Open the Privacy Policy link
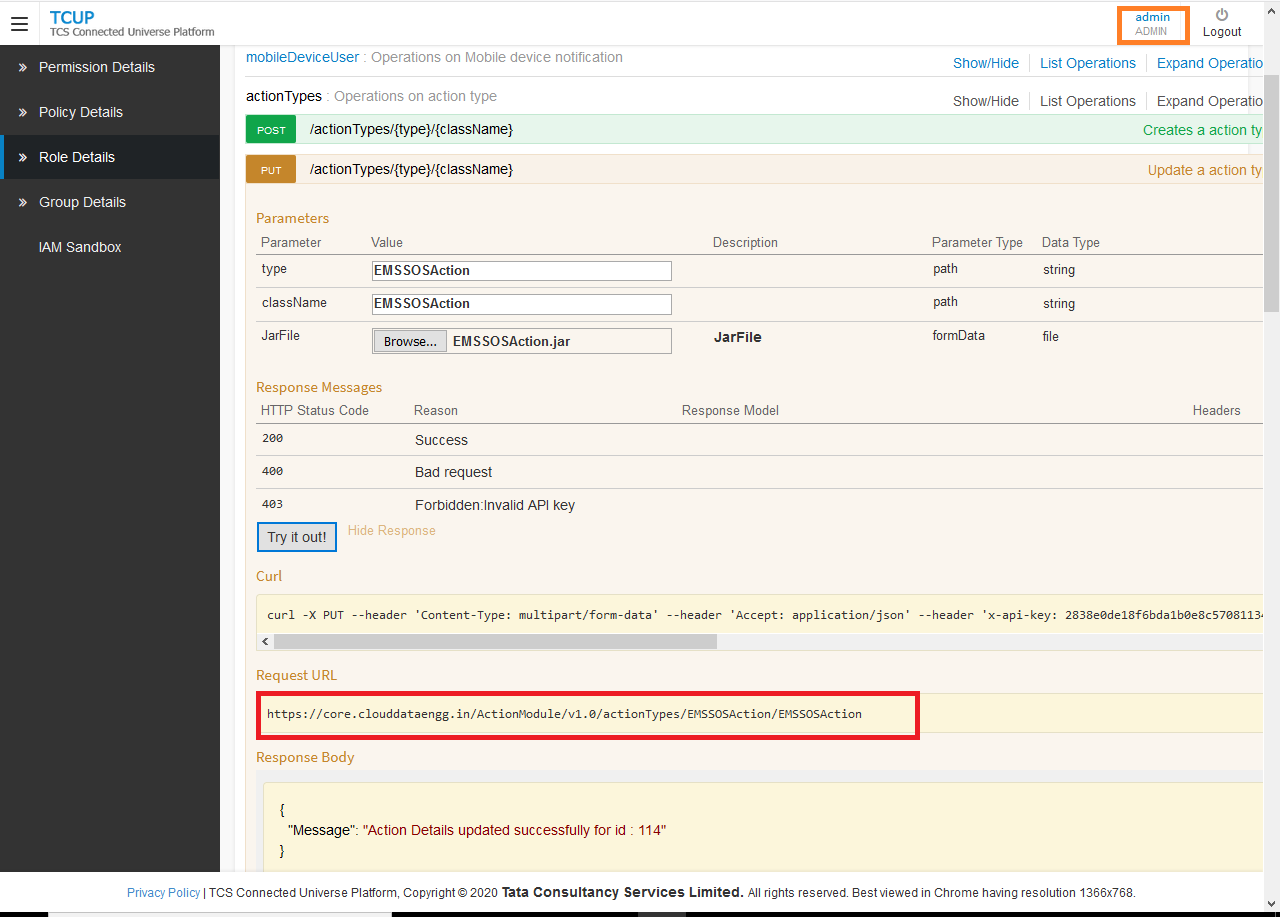1280x917 pixels. [x=163, y=893]
